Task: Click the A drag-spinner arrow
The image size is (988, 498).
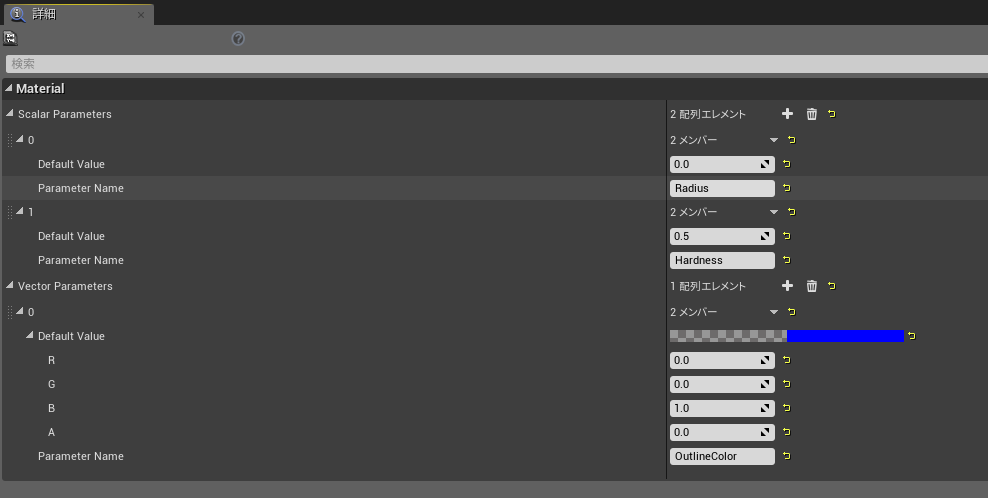Action: (x=765, y=432)
